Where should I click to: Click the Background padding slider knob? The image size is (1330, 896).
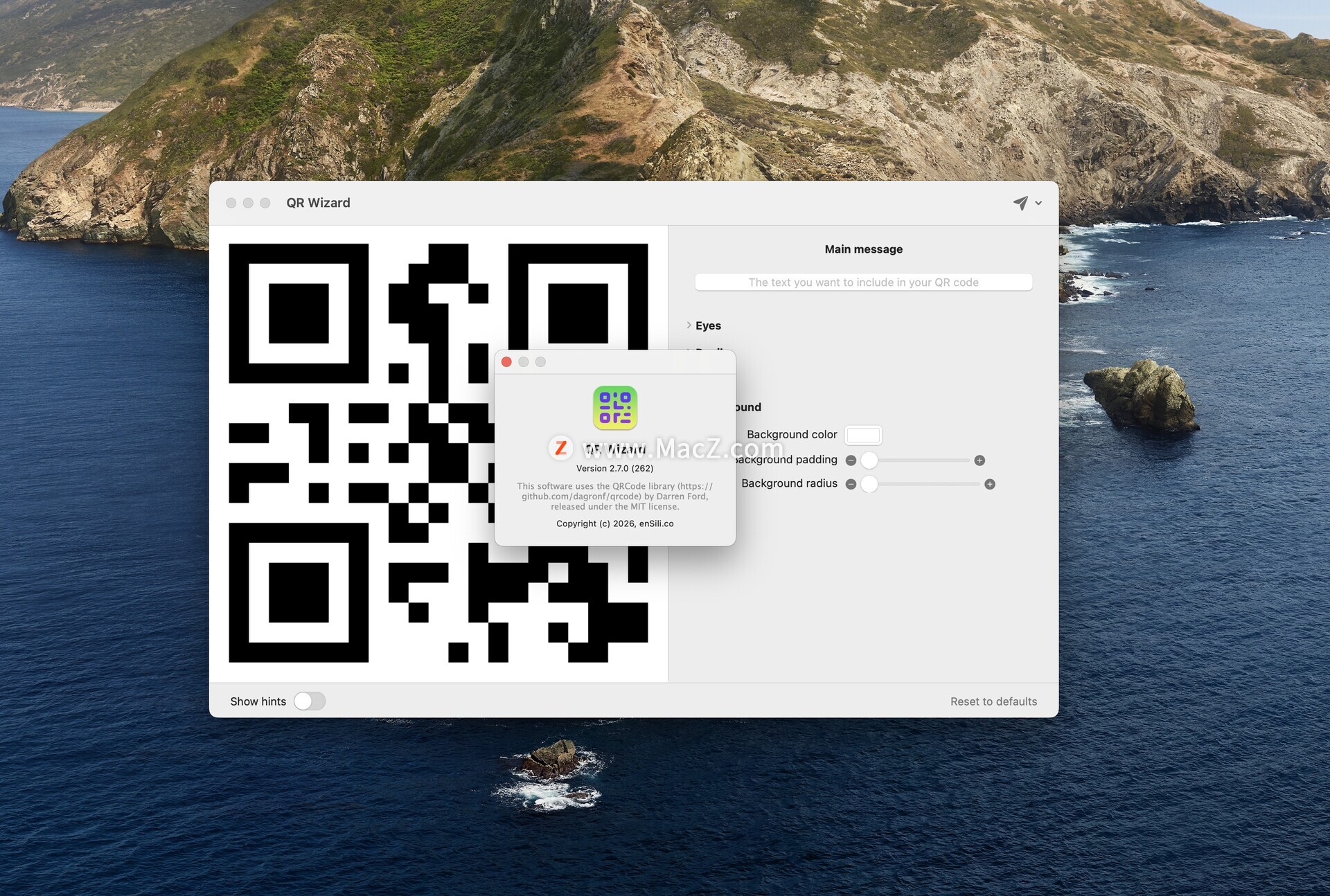click(869, 460)
